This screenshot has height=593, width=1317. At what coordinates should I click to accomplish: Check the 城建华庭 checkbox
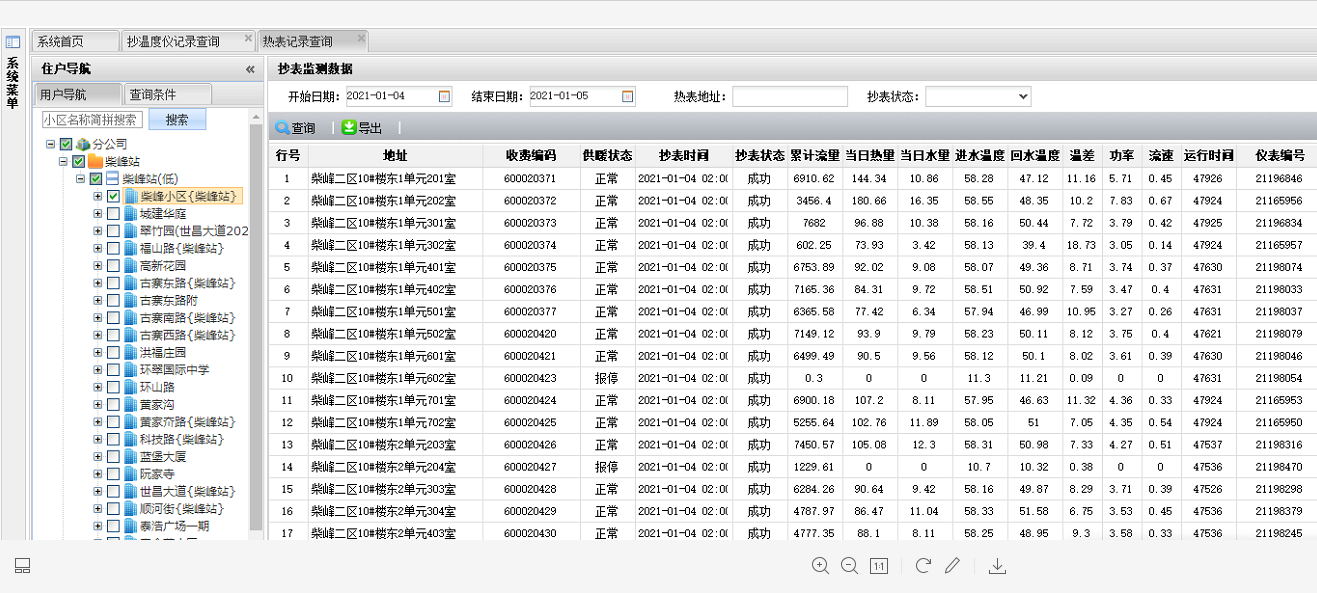tap(114, 213)
